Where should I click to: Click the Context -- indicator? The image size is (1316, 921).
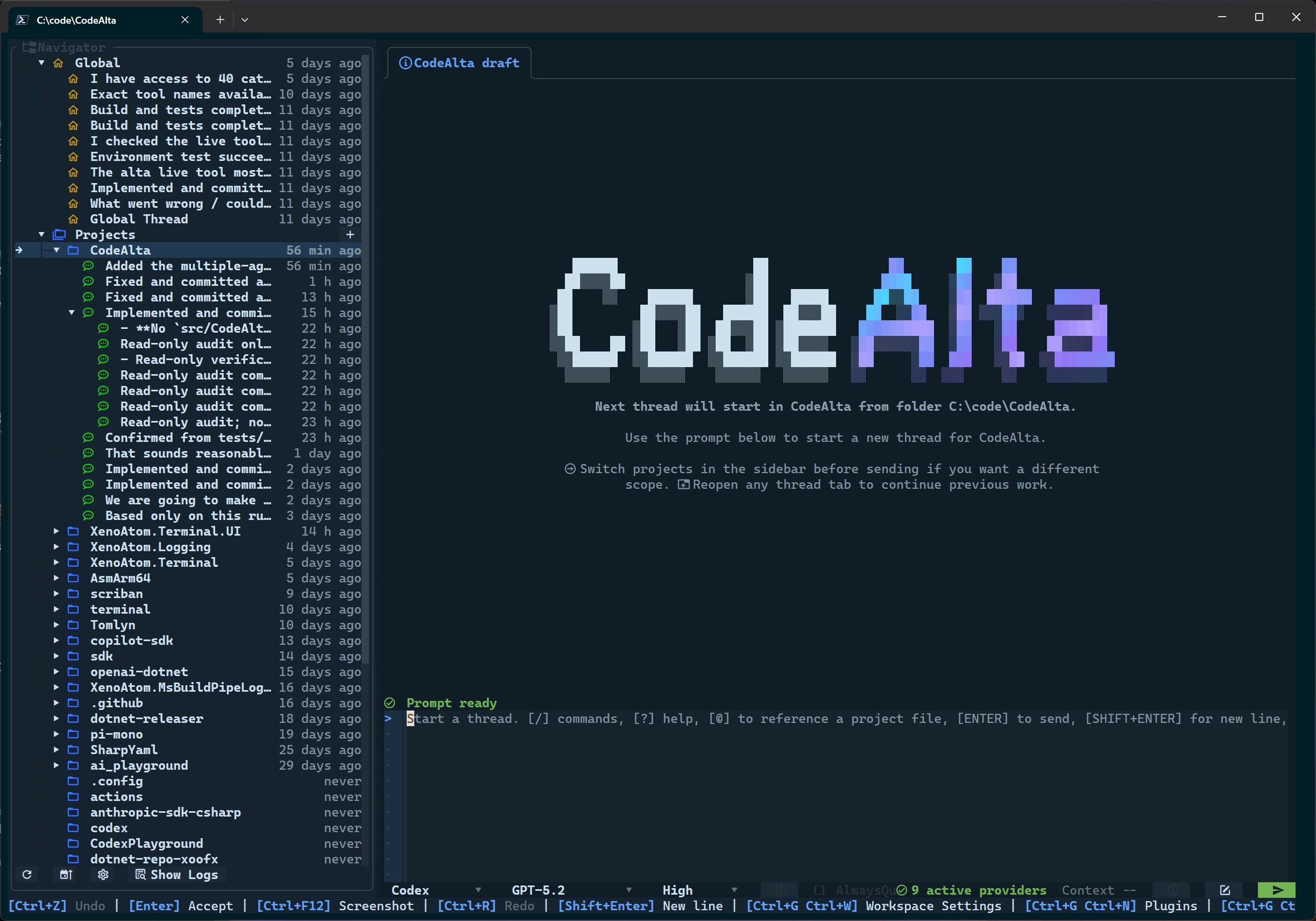(1099, 890)
